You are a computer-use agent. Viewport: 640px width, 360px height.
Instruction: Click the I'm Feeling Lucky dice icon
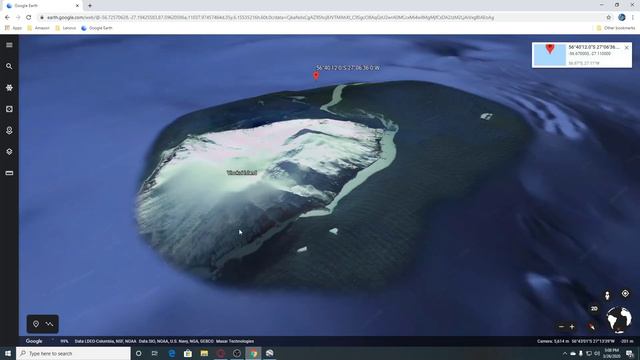[x=9, y=109]
